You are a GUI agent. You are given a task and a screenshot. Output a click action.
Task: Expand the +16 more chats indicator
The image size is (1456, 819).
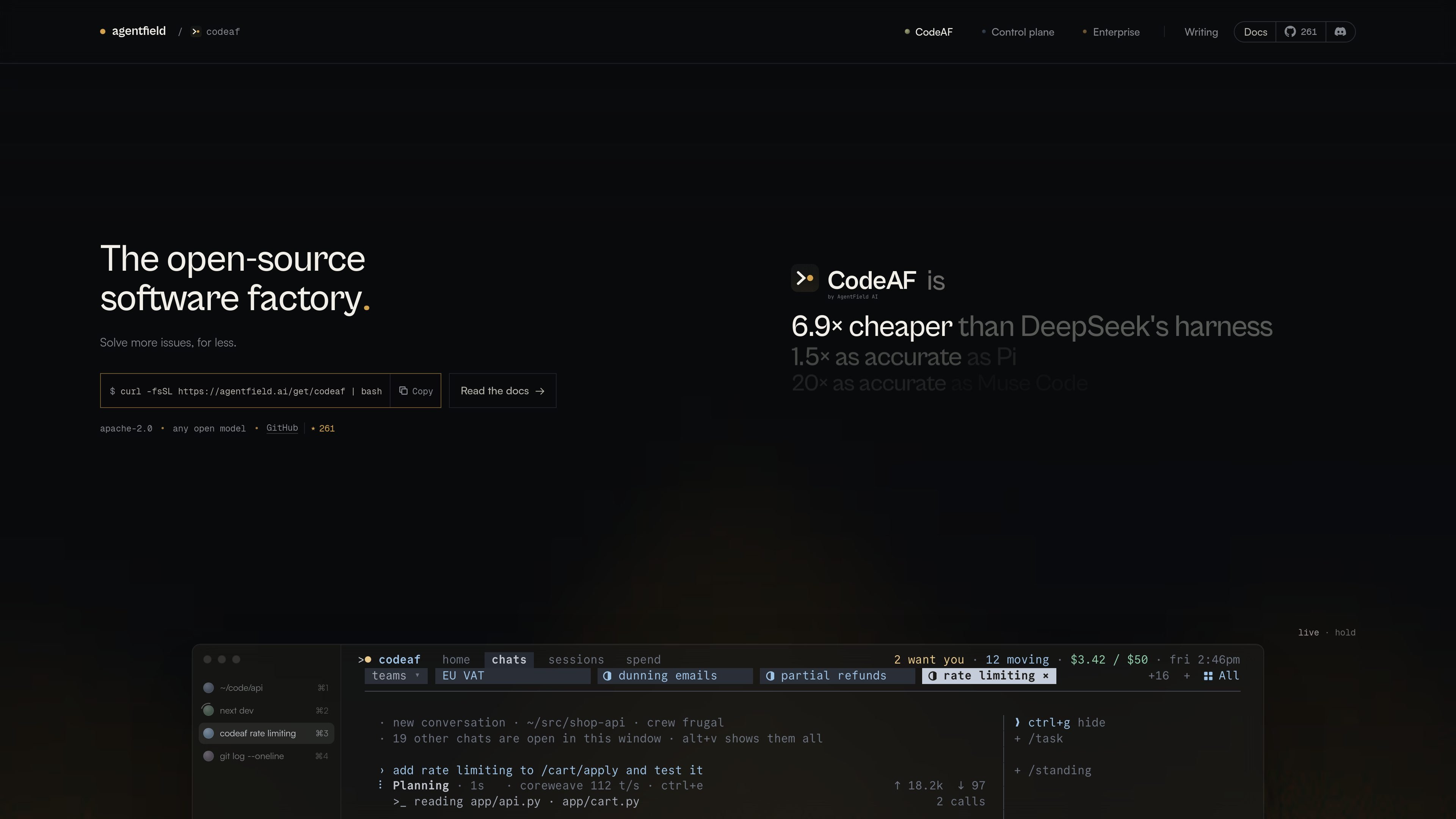[x=1158, y=676]
